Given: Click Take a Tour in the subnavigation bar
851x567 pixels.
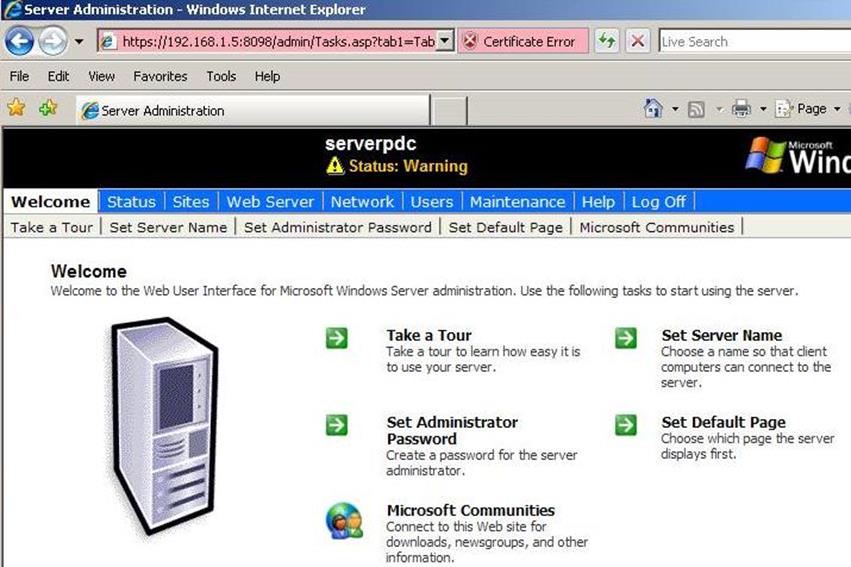Looking at the screenshot, I should (x=52, y=227).
